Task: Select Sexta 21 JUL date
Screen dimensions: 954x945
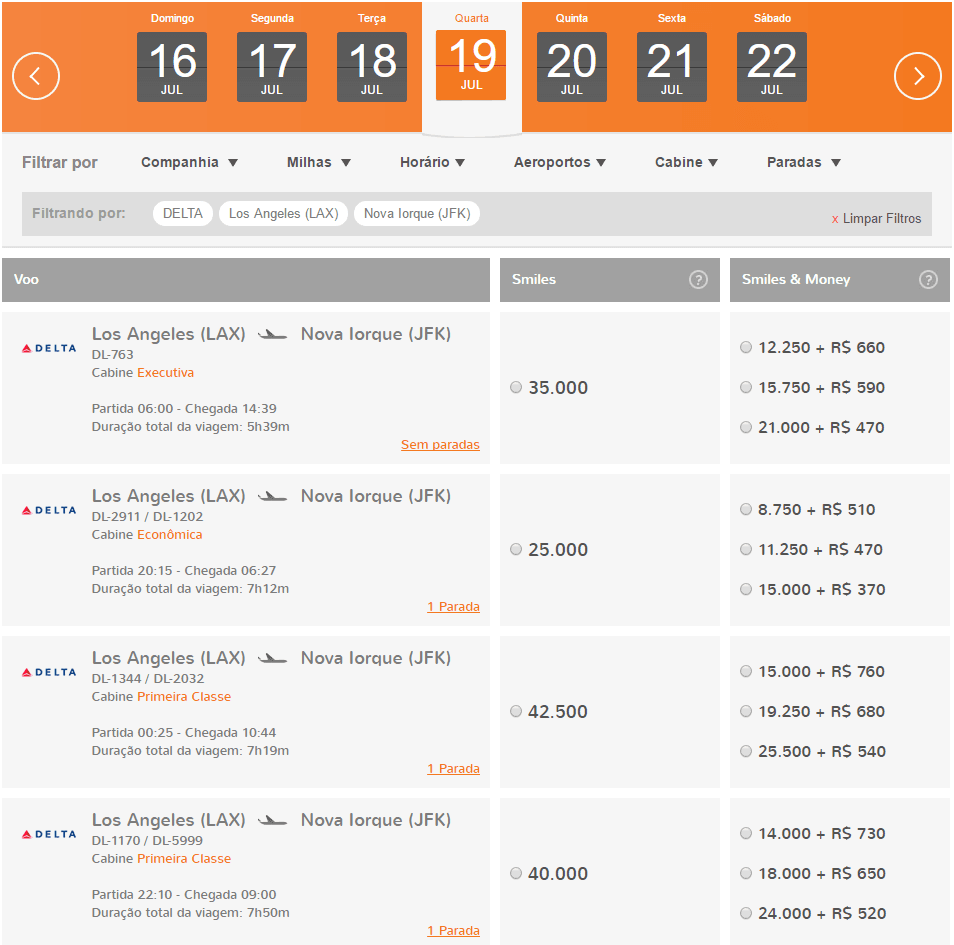Action: 672,66
